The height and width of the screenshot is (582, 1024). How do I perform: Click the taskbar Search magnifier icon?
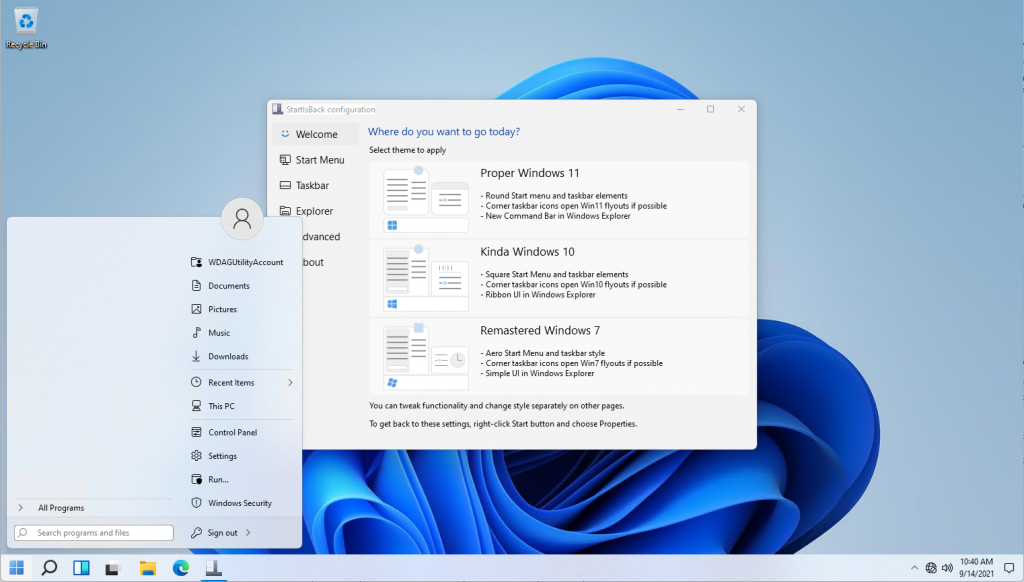point(49,568)
